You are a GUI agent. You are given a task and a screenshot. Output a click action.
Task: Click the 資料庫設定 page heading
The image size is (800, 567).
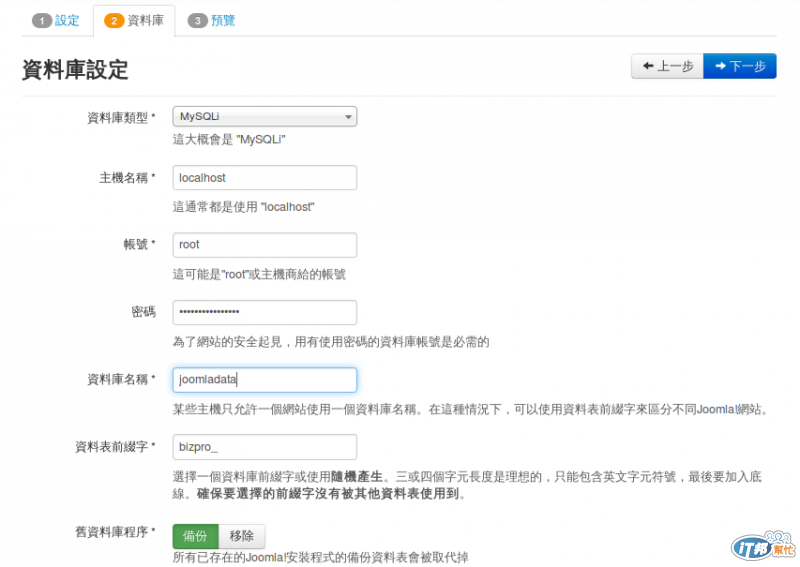[75, 69]
